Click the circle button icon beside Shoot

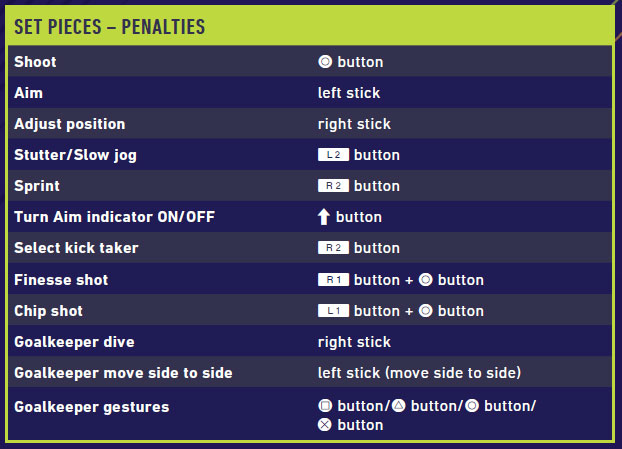pyautogui.click(x=325, y=62)
